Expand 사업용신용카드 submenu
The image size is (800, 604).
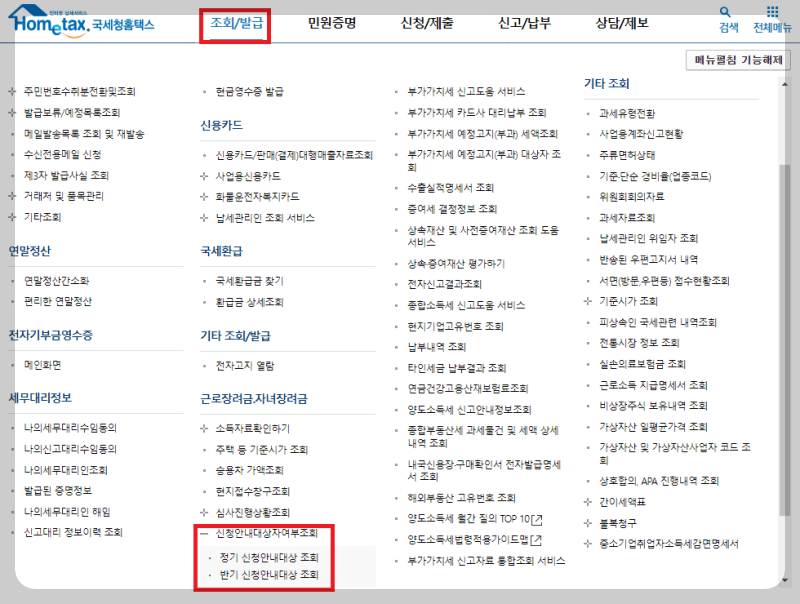click(x=204, y=176)
